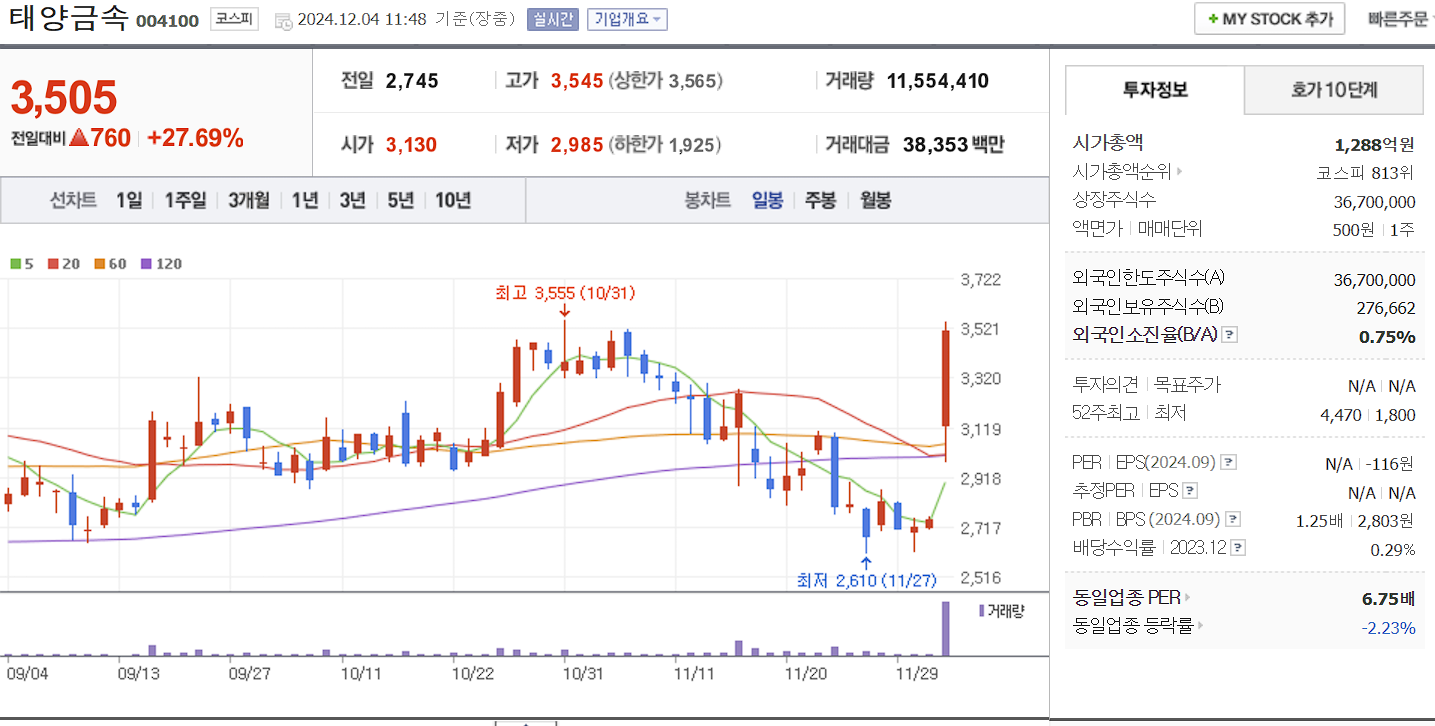Screen dimensions: 1435x726
Task: Click the 시가 value 3,130
Action: pyautogui.click(x=411, y=144)
